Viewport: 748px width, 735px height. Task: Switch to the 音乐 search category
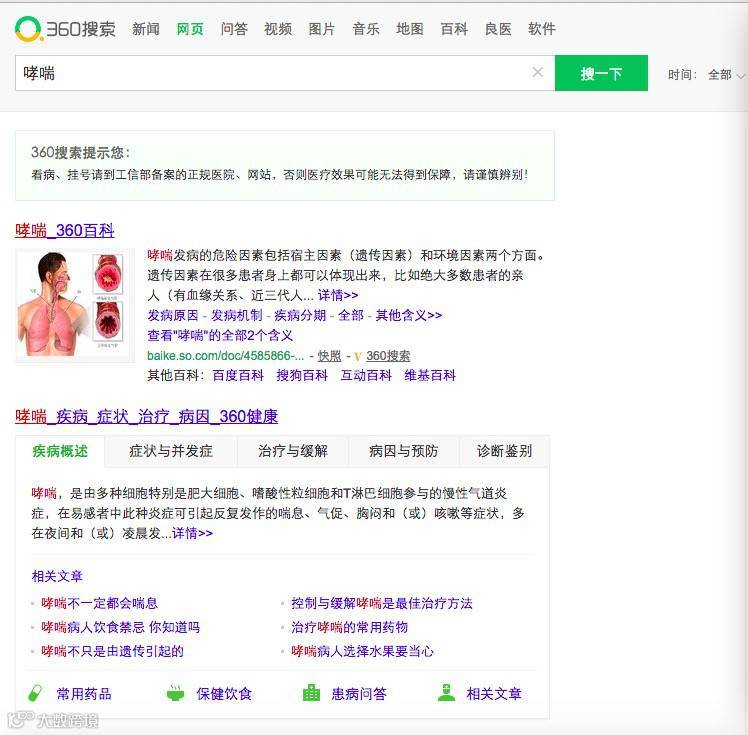click(x=366, y=29)
